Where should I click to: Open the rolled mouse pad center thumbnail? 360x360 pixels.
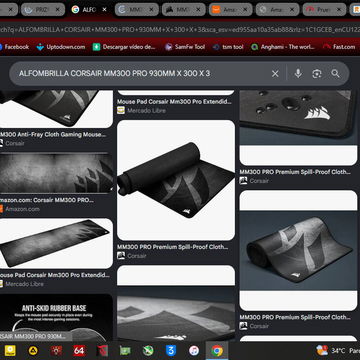(176, 180)
